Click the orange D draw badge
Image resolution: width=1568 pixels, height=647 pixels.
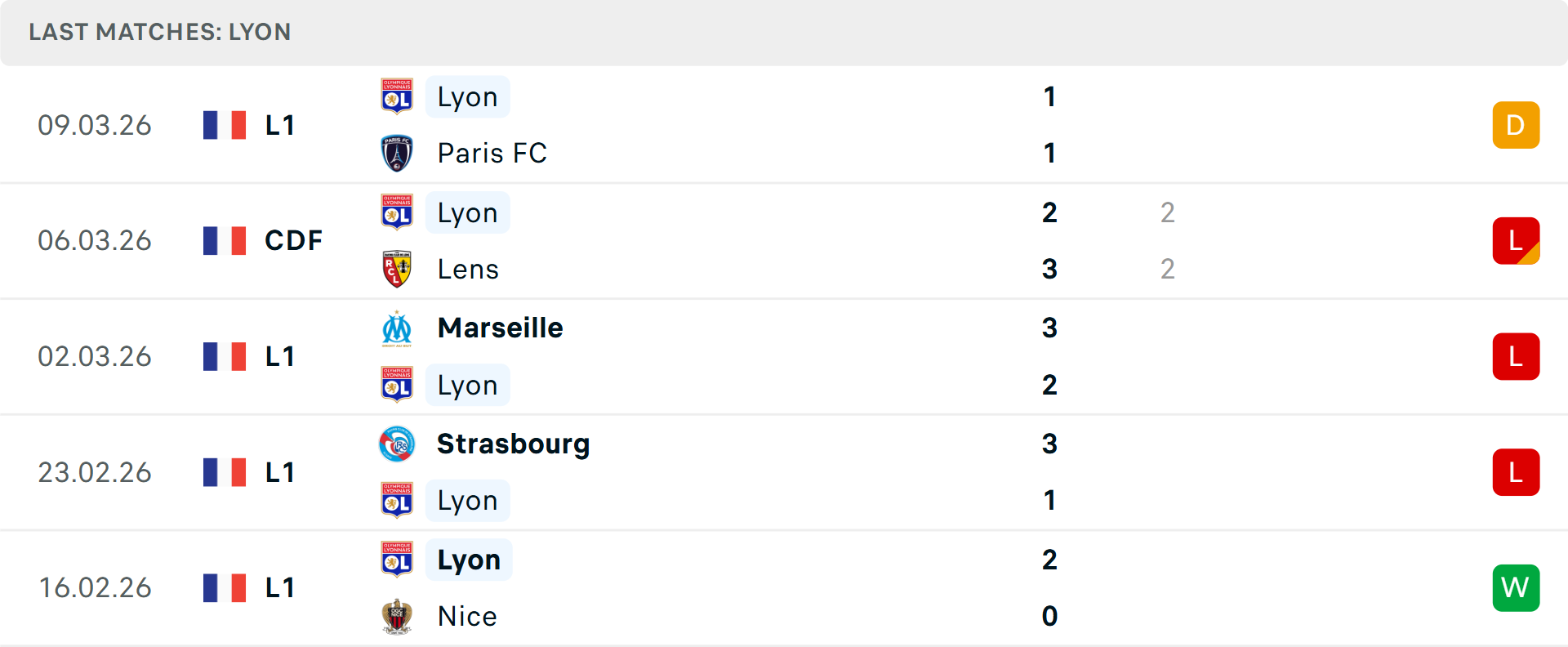pyautogui.click(x=1516, y=125)
